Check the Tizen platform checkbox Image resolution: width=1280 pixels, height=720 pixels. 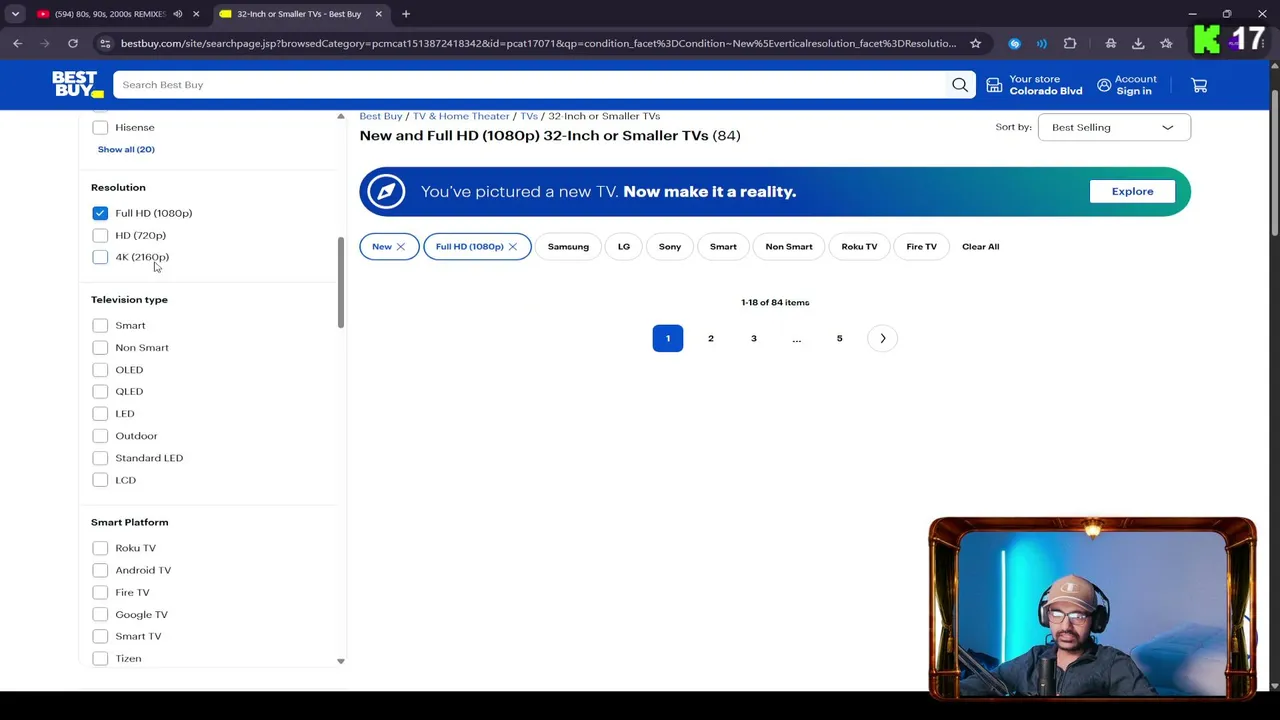[x=100, y=658]
